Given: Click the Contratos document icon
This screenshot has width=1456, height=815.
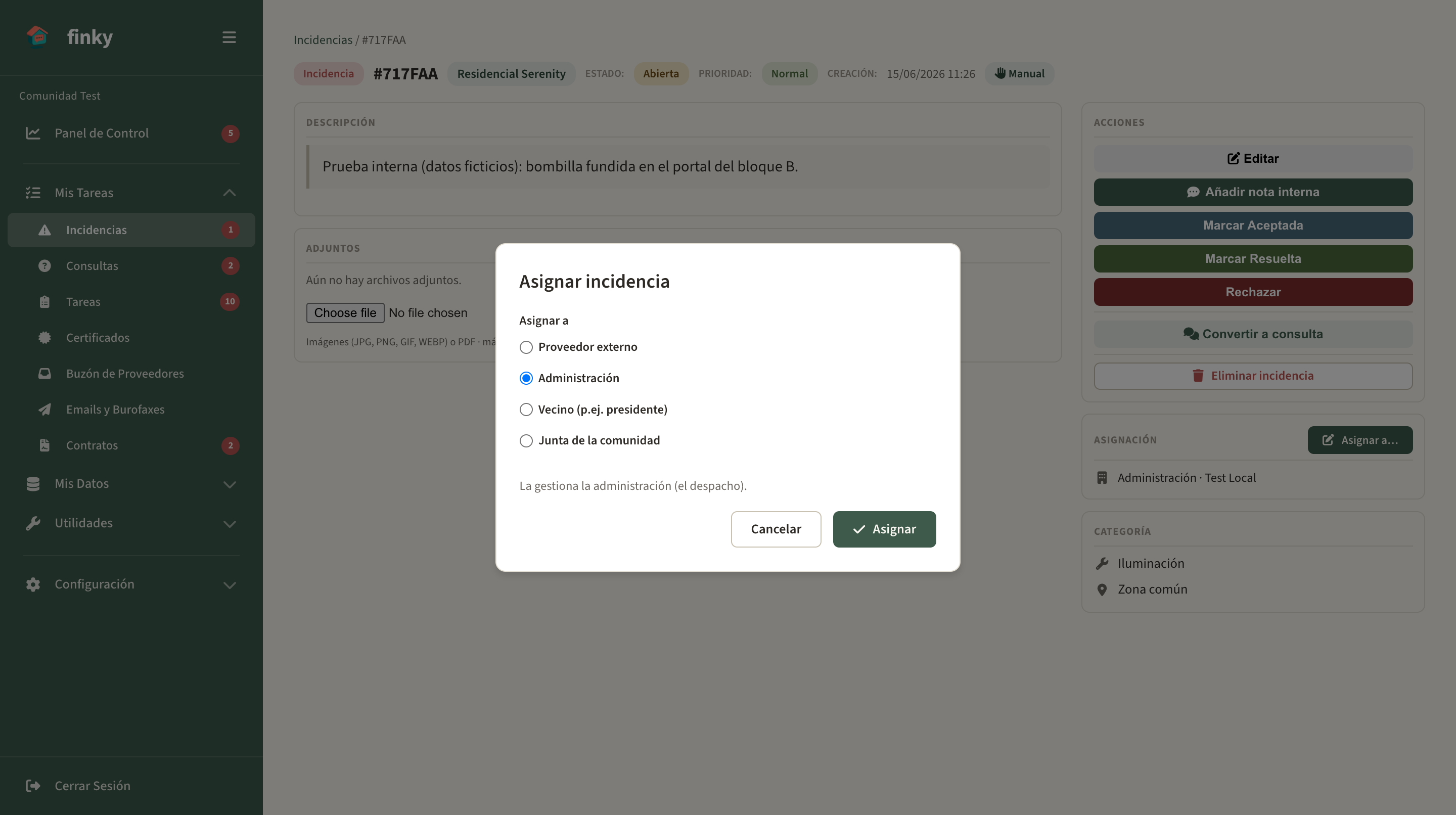Looking at the screenshot, I should 44,445.
